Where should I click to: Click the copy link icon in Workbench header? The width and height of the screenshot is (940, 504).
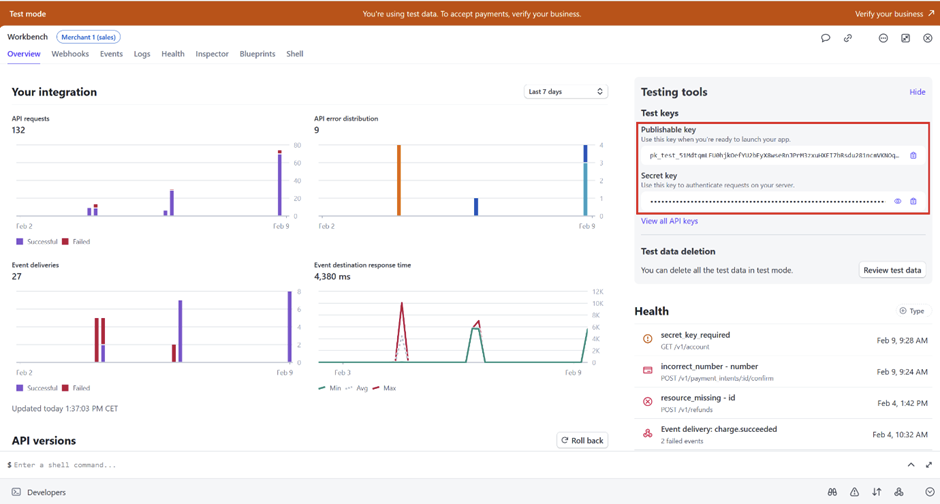pos(848,38)
